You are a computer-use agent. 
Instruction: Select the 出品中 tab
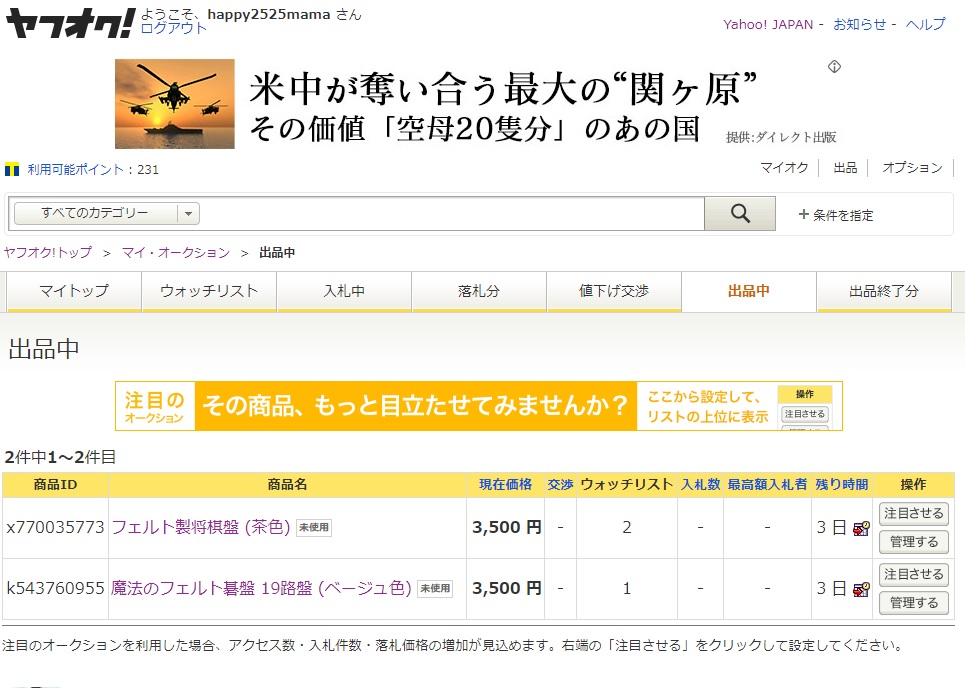(x=749, y=291)
